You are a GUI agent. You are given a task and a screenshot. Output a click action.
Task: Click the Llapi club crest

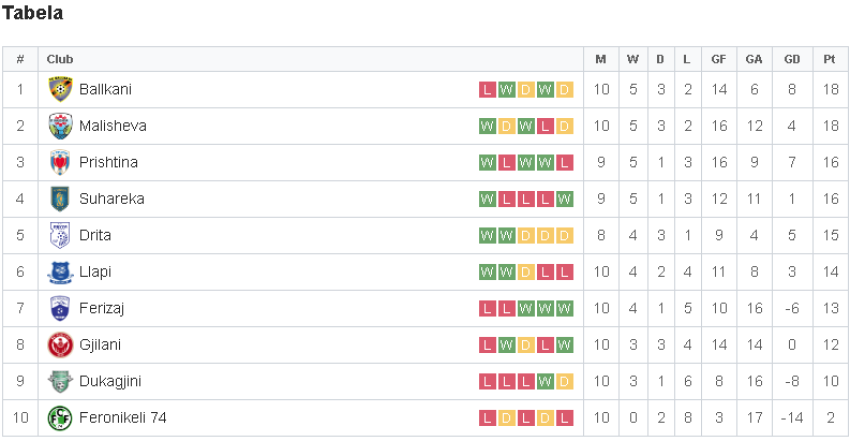(60, 272)
